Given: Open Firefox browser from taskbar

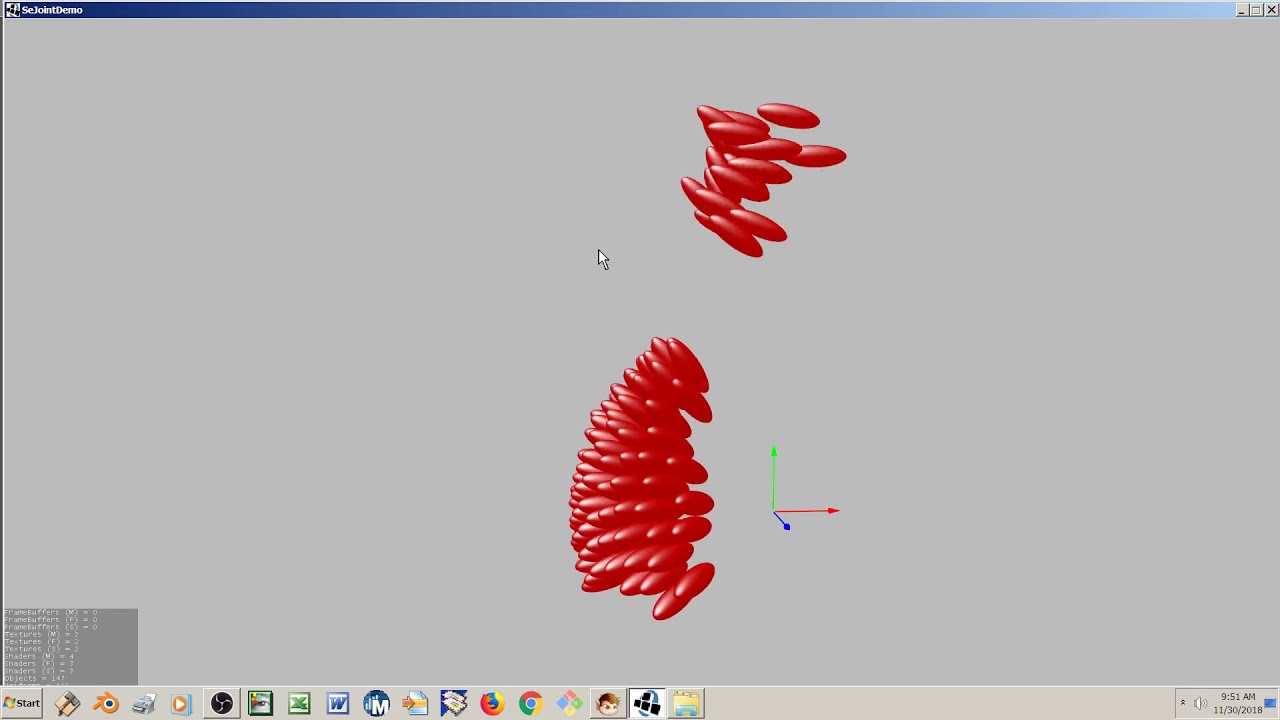Looking at the screenshot, I should click(x=492, y=704).
